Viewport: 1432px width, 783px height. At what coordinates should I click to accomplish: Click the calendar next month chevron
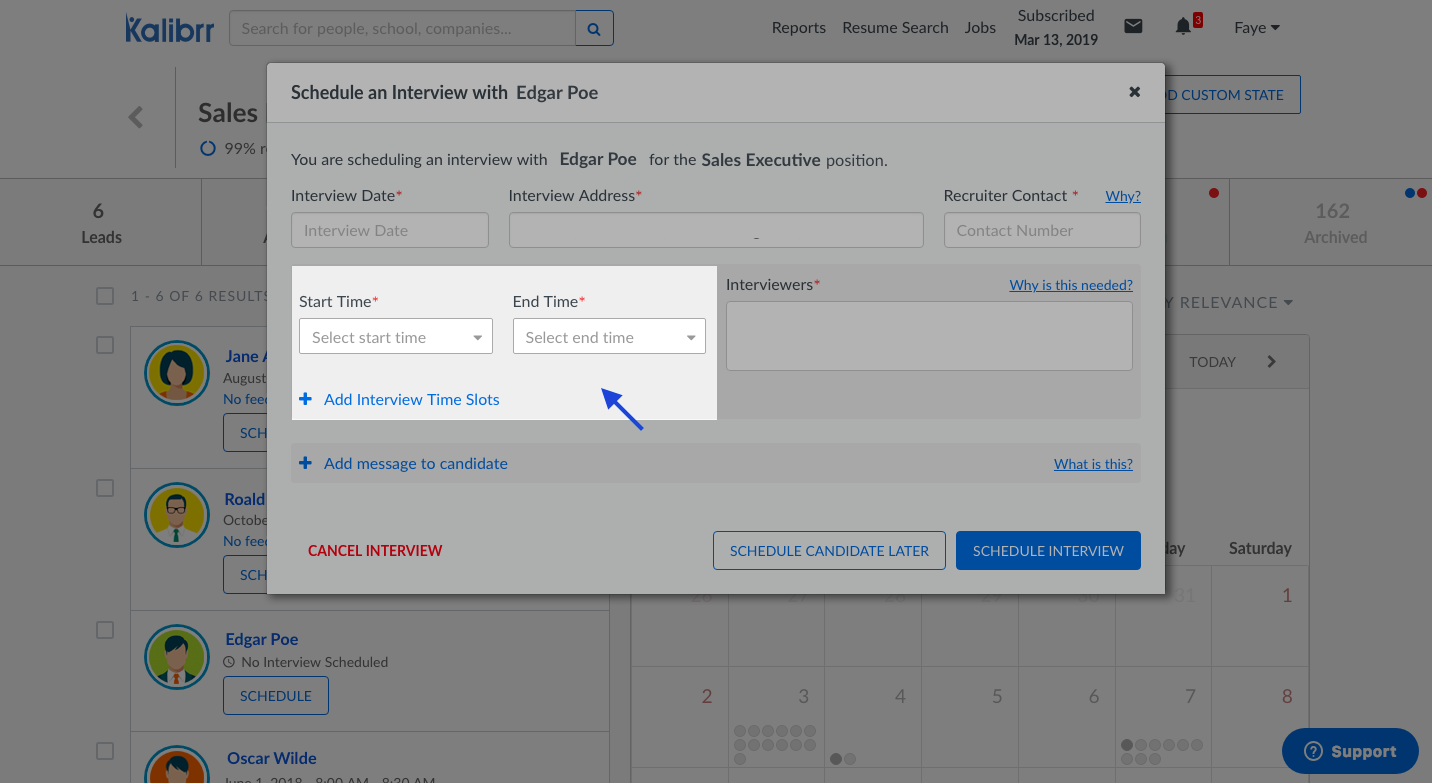[1272, 362]
